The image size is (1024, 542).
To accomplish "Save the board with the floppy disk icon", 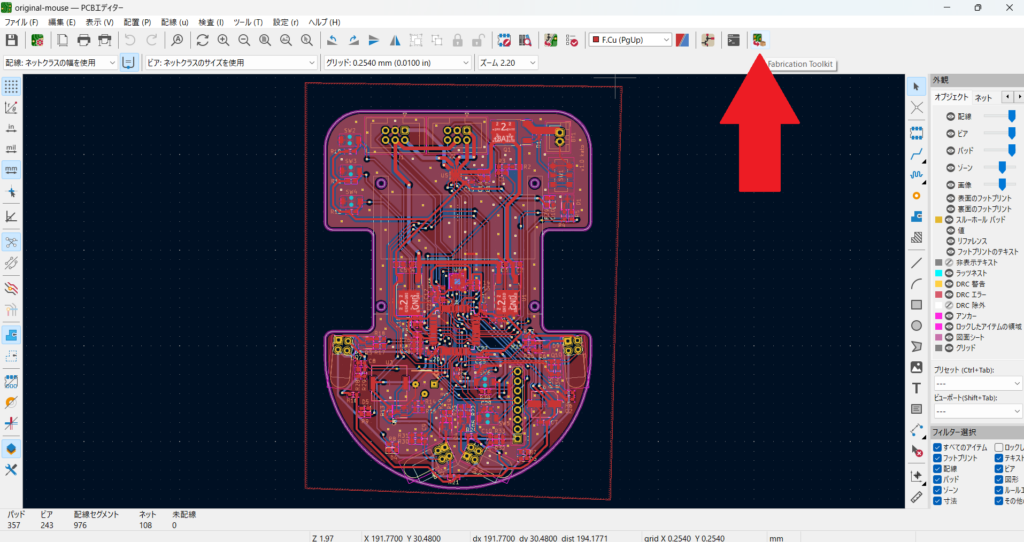I will click(x=11, y=40).
